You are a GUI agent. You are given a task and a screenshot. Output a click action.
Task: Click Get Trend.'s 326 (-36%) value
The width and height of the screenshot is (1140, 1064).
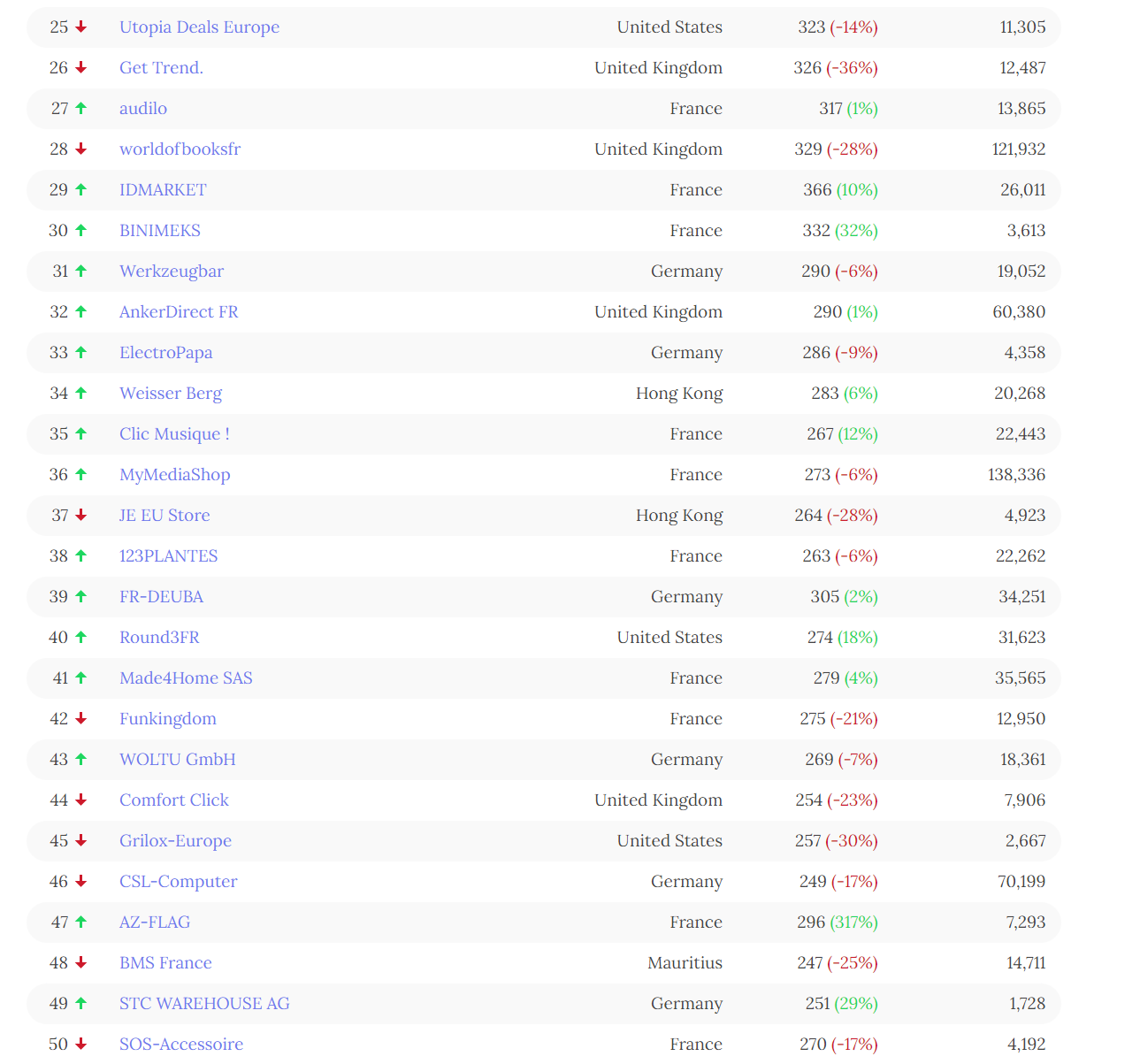[x=836, y=68]
